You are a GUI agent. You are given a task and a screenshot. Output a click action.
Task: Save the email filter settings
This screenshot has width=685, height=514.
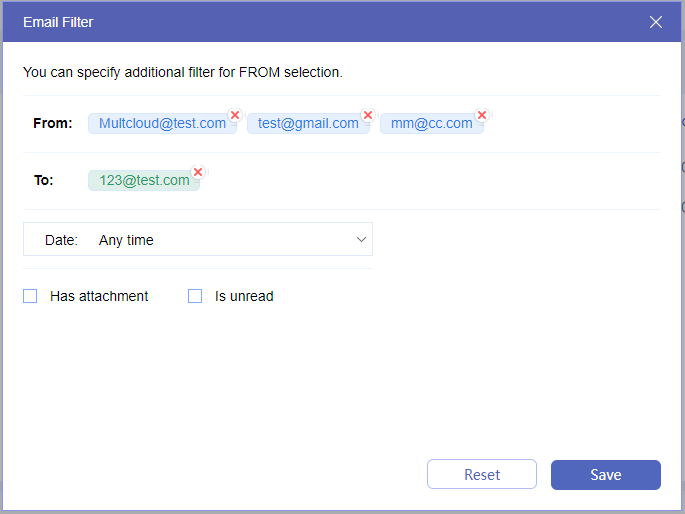605,475
